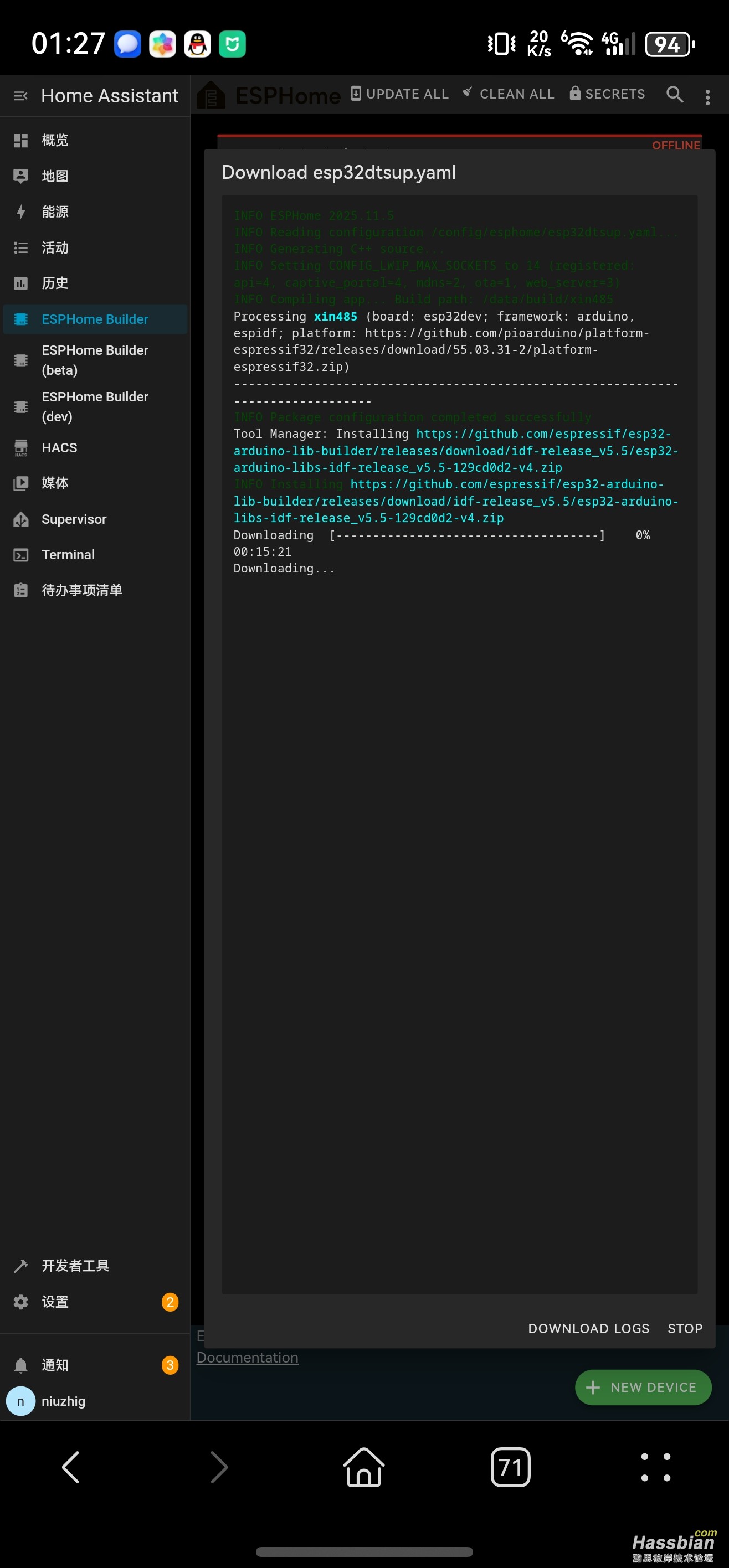This screenshot has height=1568, width=729.
Task: Click the NEW DEVICE button
Action: coord(643,1387)
